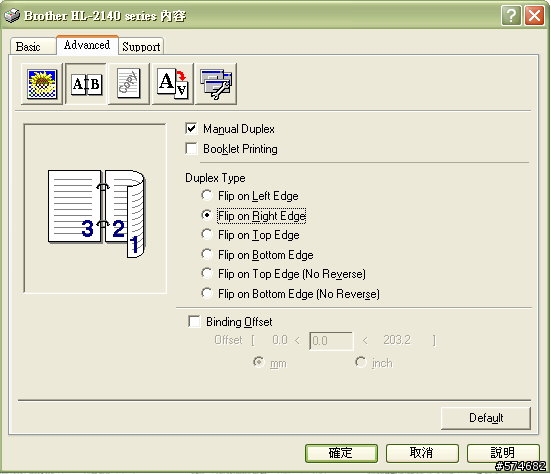Click the printer icon in title bar
Viewport: 551px width, 474px height.
pyautogui.click(x=12, y=15)
